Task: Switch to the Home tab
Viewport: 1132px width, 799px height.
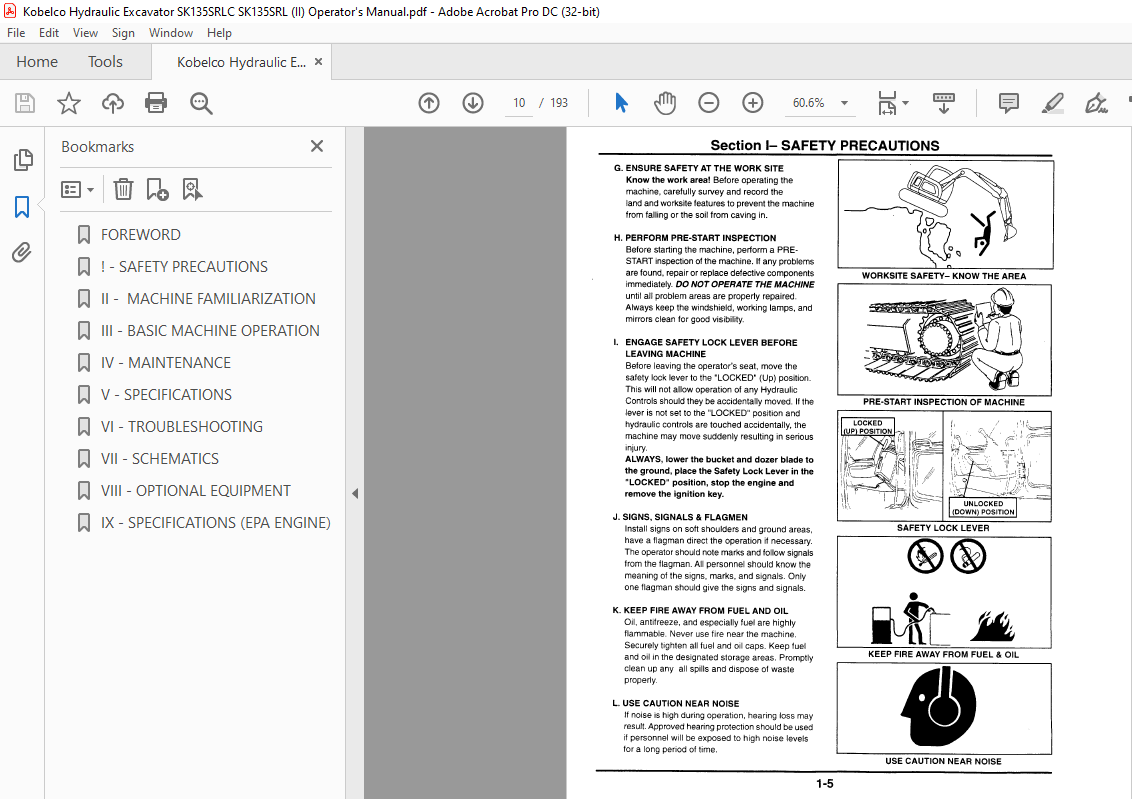Action: pos(37,62)
